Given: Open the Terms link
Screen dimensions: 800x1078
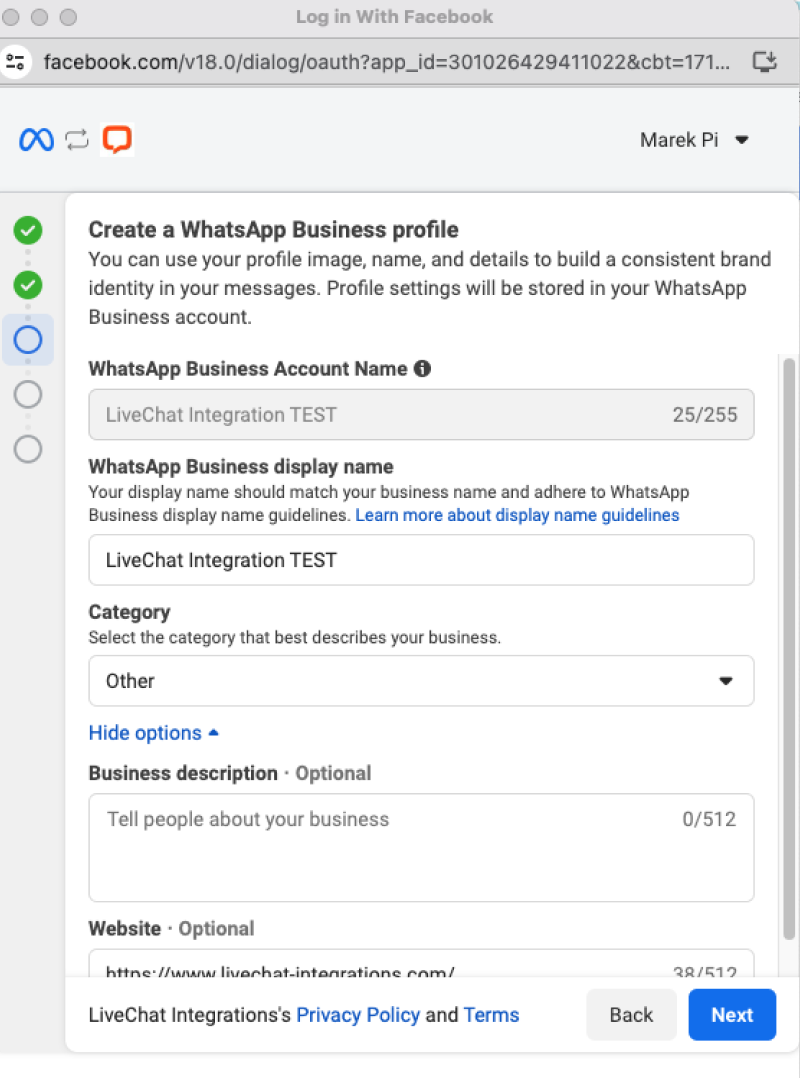Looking at the screenshot, I should tap(491, 1015).
